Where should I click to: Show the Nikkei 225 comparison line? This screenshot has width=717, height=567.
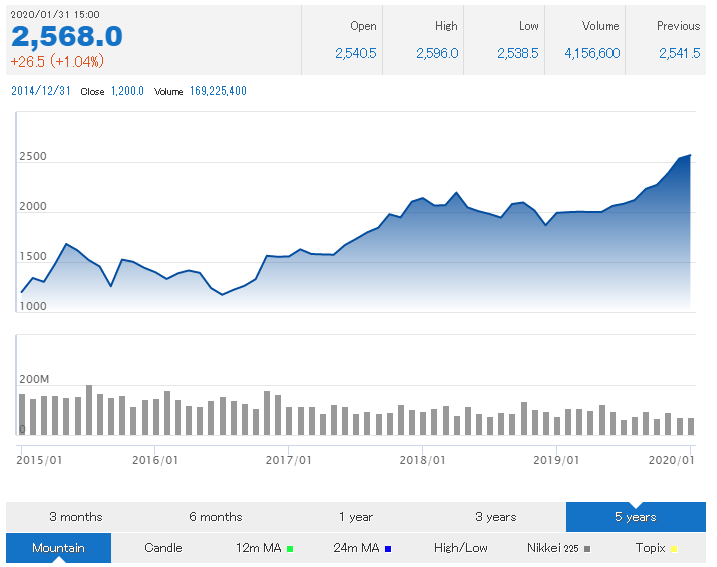553,548
